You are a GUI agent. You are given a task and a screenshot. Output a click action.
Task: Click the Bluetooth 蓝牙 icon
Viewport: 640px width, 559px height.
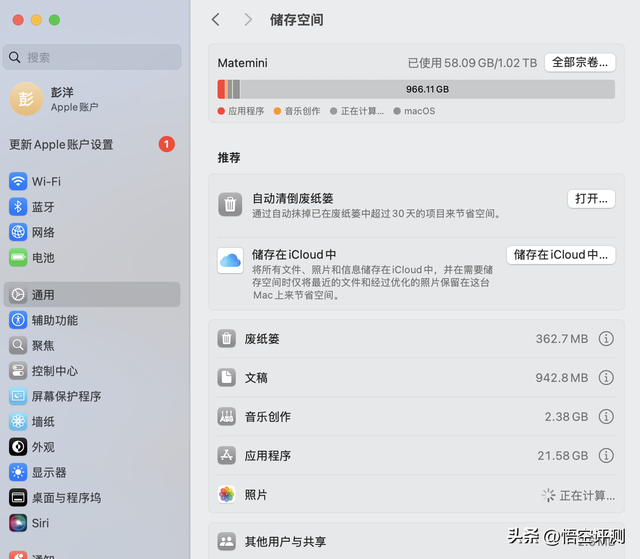click(18, 207)
